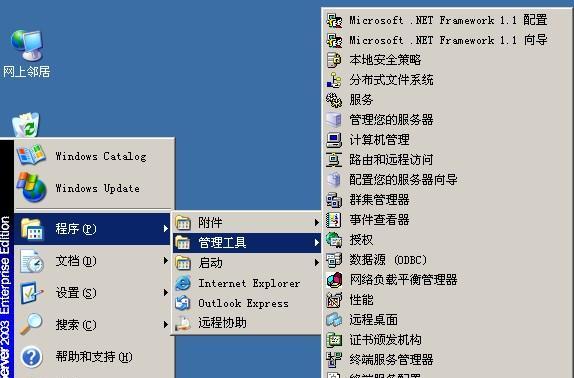Click the 事件查看器 event viewer icon
This screenshot has height=378, width=574.
(x=334, y=220)
